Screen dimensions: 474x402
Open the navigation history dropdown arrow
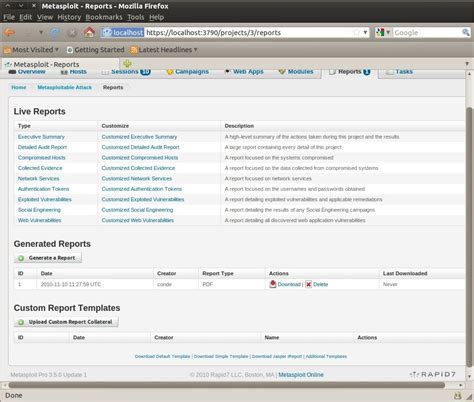click(41, 33)
